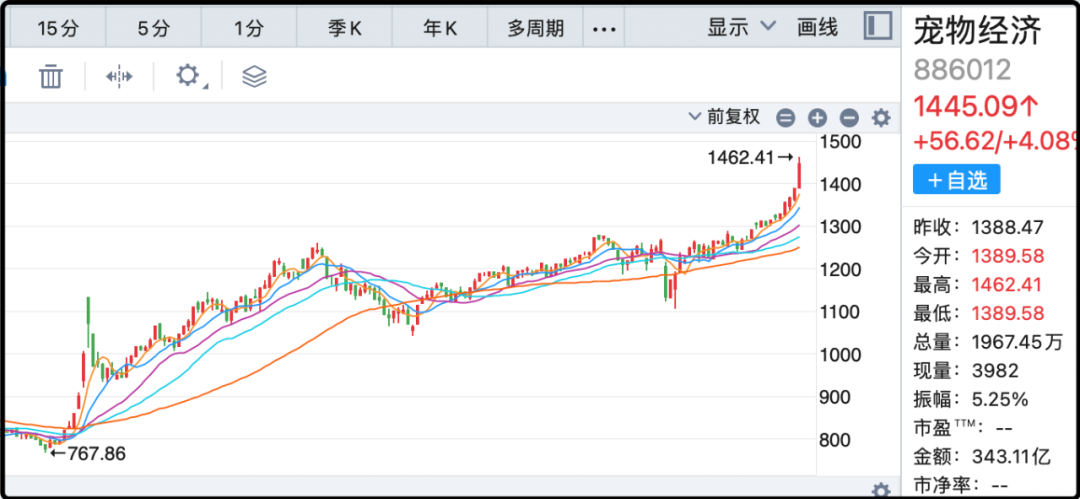1080x499 pixels.
Task: Click the minus icon right of plus
Action: tap(849, 118)
